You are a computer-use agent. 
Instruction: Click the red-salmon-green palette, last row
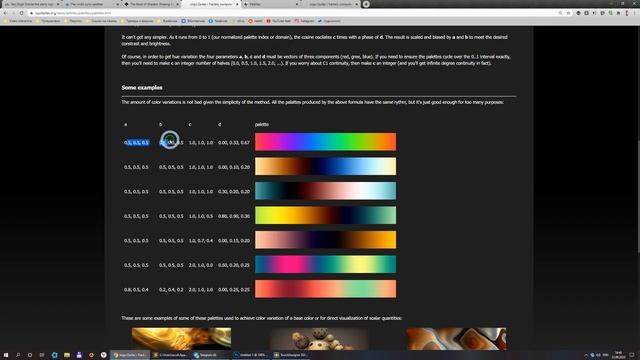[325, 289]
